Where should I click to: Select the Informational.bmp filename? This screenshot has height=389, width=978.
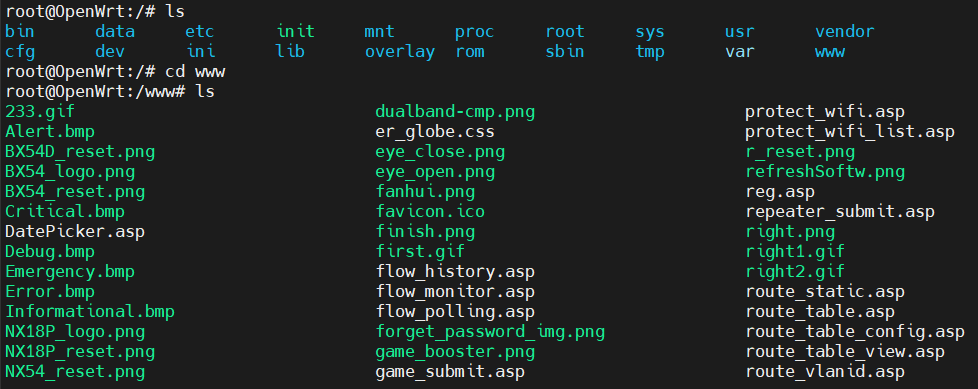[90, 311]
